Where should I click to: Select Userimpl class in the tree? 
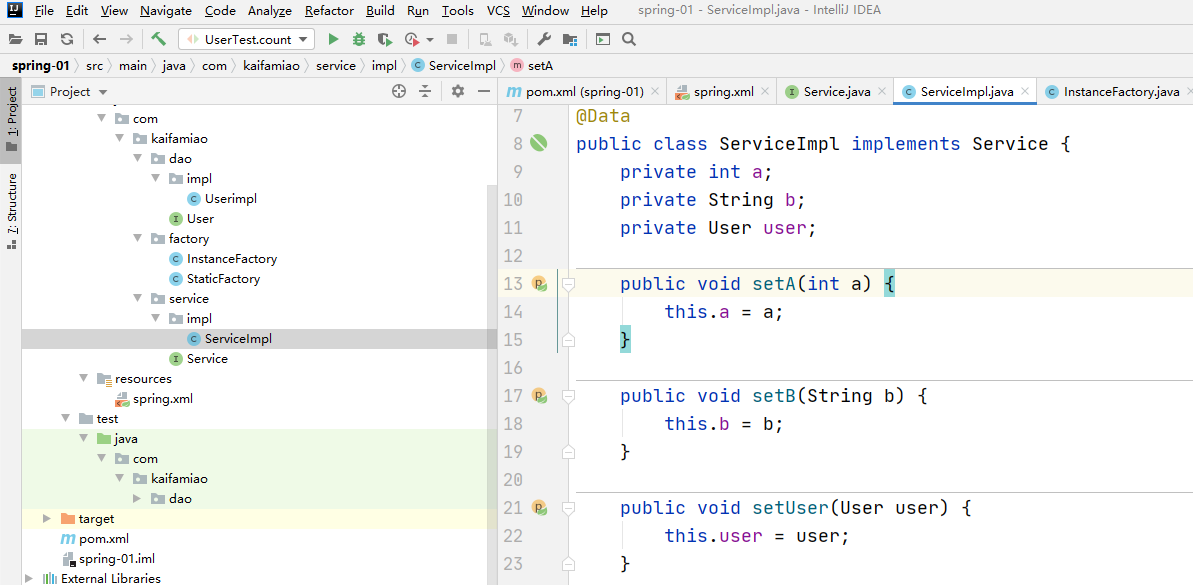231,199
